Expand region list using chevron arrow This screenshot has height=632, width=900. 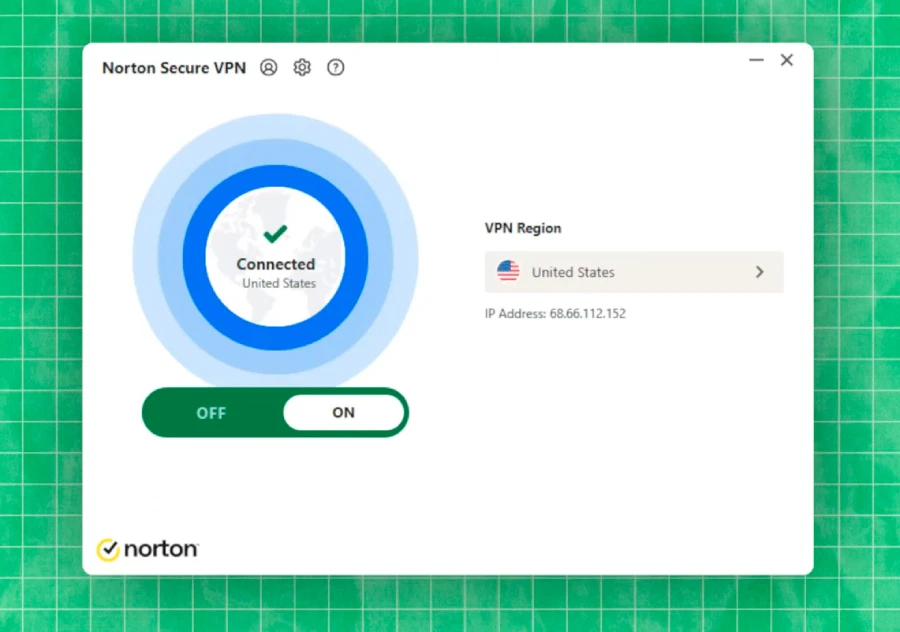click(x=759, y=272)
